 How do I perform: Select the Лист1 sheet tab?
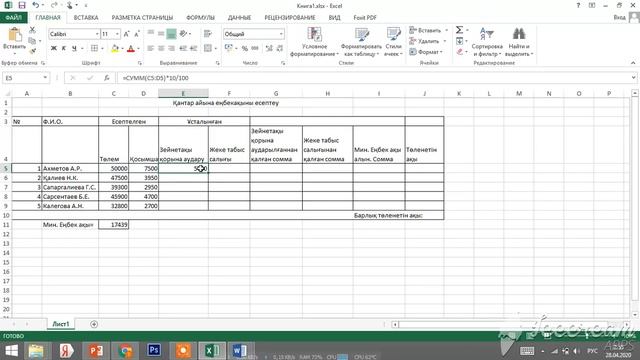coord(61,324)
